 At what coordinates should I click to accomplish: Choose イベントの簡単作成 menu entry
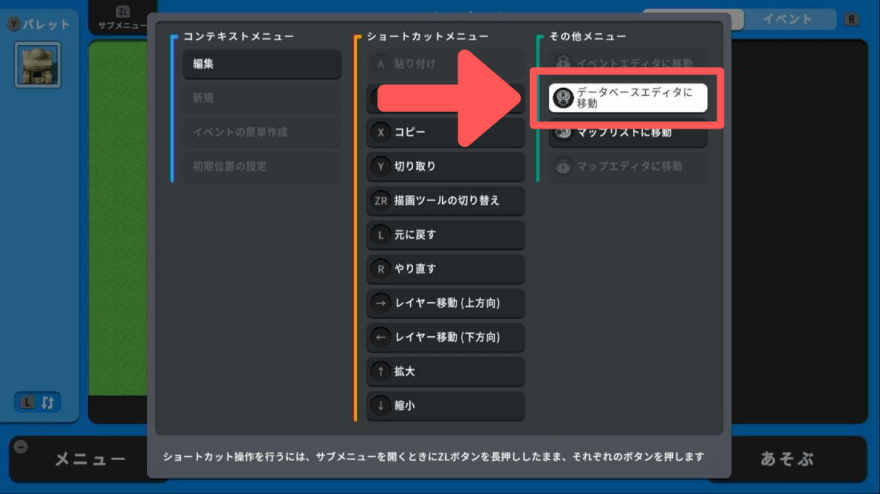pos(262,132)
